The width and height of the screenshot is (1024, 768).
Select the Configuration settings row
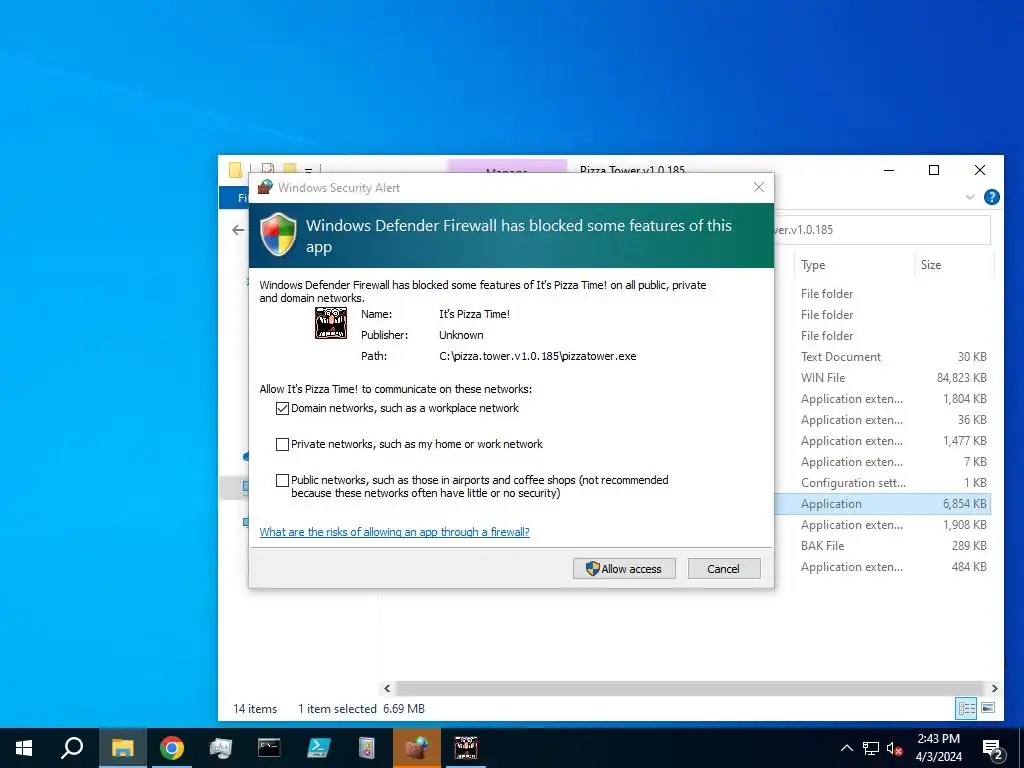[882, 483]
